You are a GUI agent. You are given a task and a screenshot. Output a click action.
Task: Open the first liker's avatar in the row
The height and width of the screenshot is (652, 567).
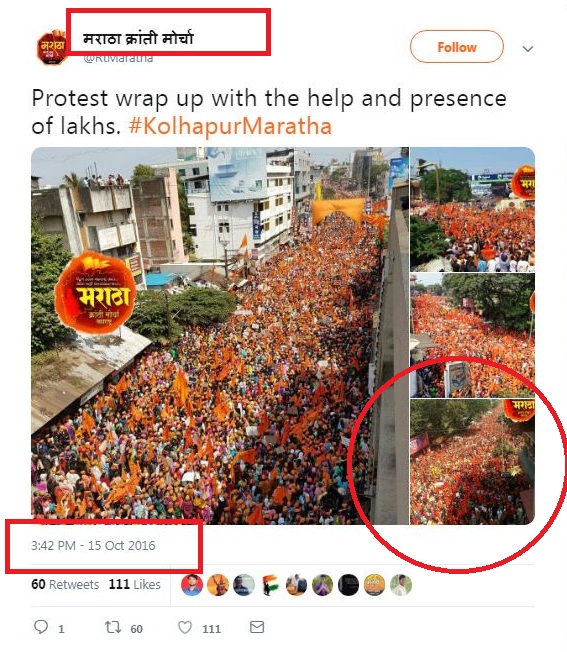click(x=192, y=585)
